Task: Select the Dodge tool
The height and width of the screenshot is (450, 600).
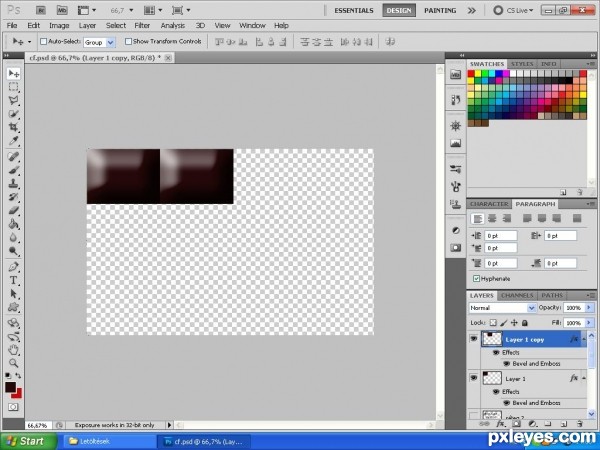Action: pos(13,251)
